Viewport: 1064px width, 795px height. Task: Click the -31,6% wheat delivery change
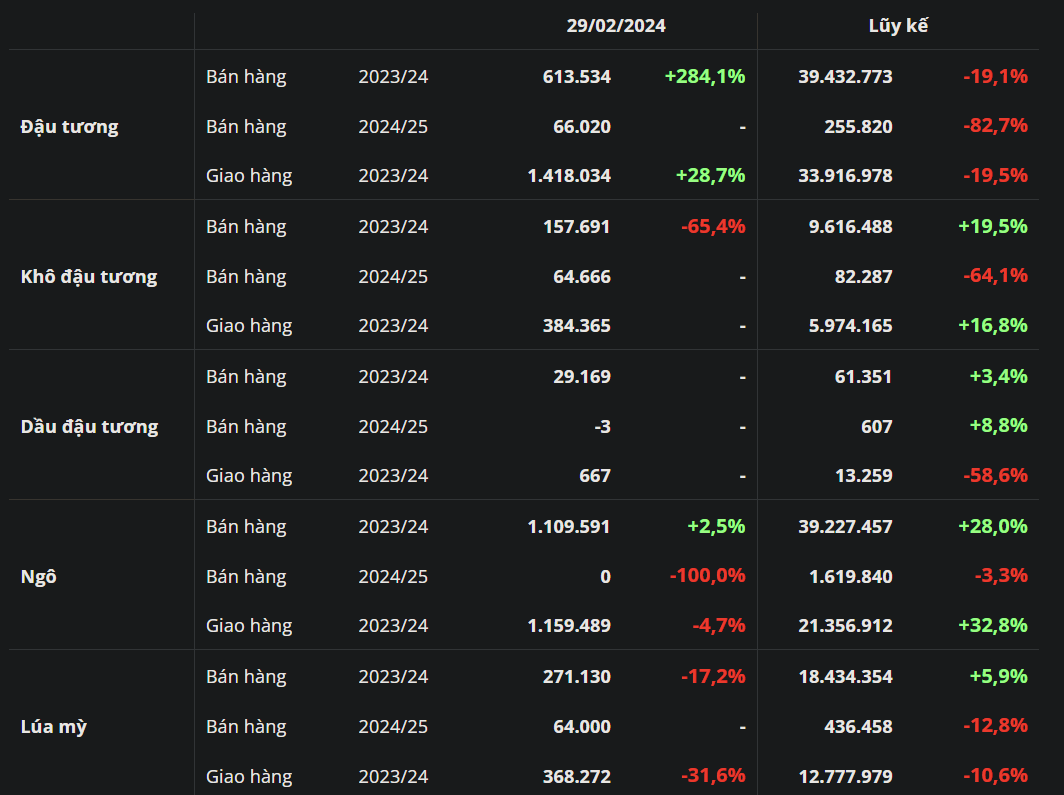[x=712, y=776]
